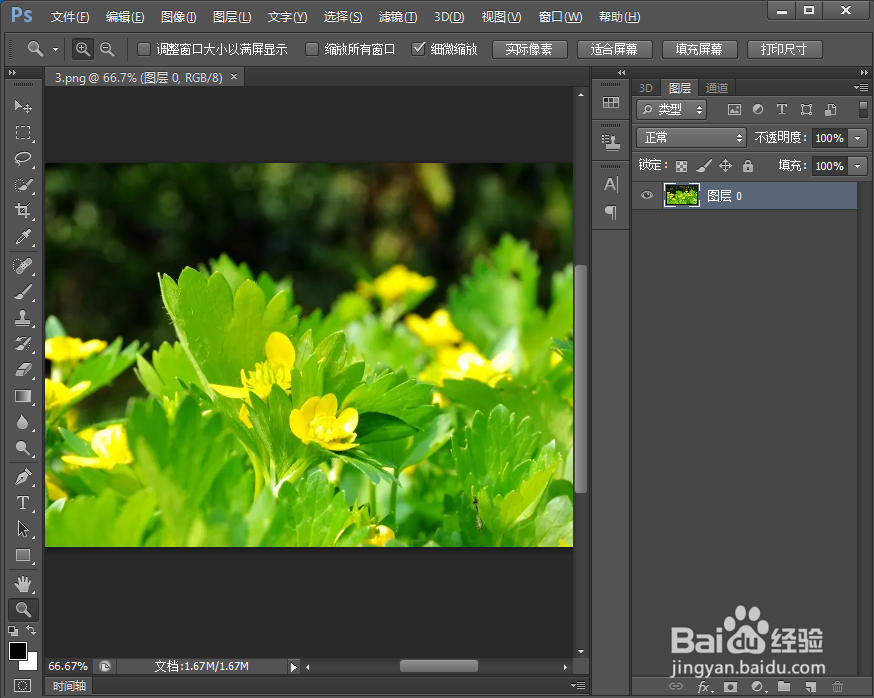874x698 pixels.
Task: Select the Brush tool
Action: click(22, 292)
